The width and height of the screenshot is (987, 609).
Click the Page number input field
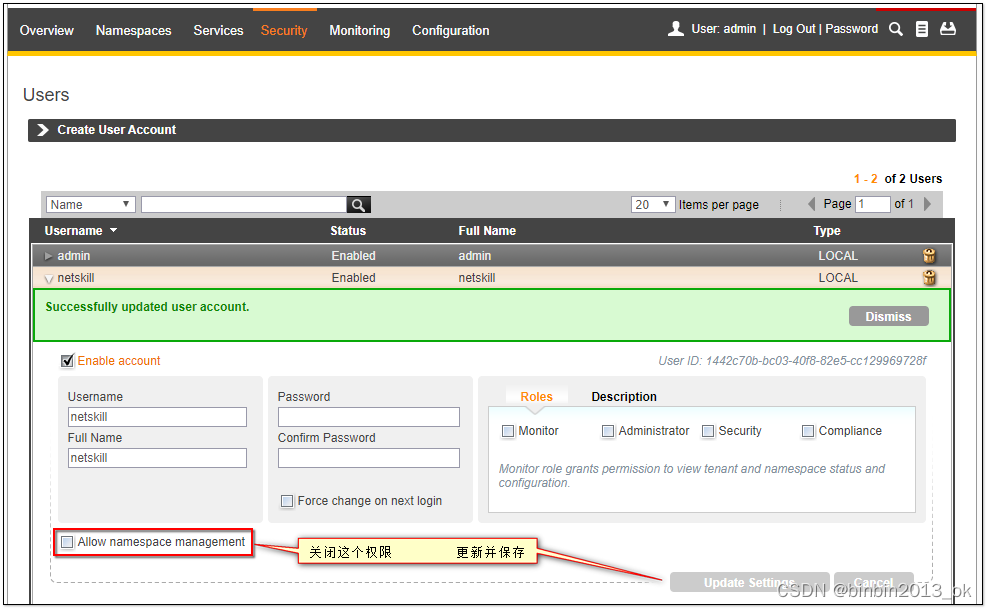pyautogui.click(x=872, y=203)
